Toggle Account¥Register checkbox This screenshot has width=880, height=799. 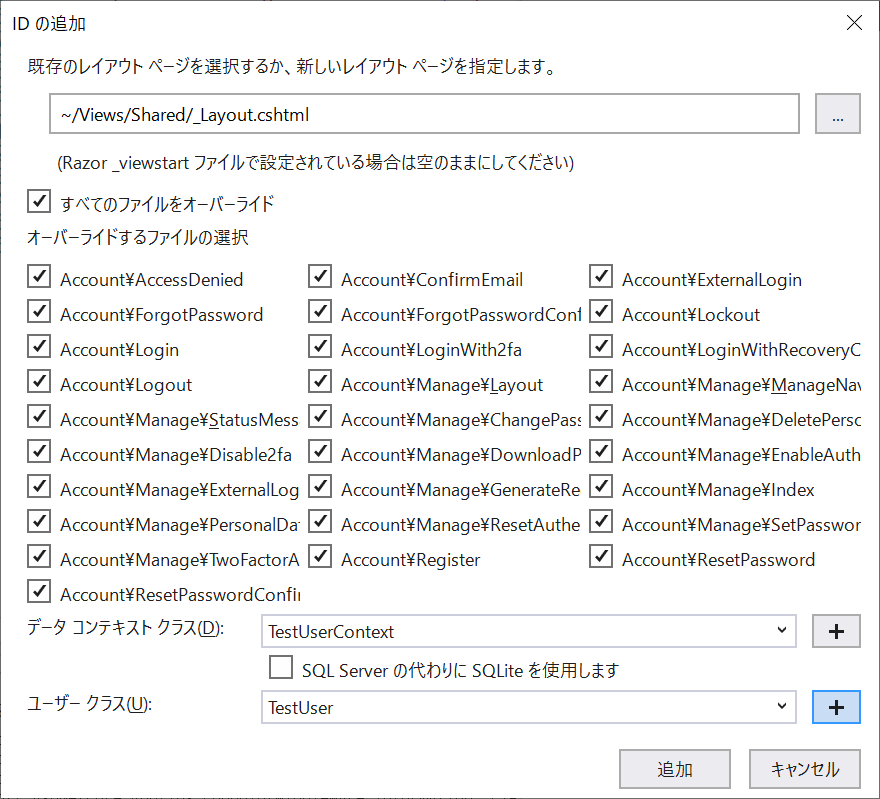click(320, 557)
